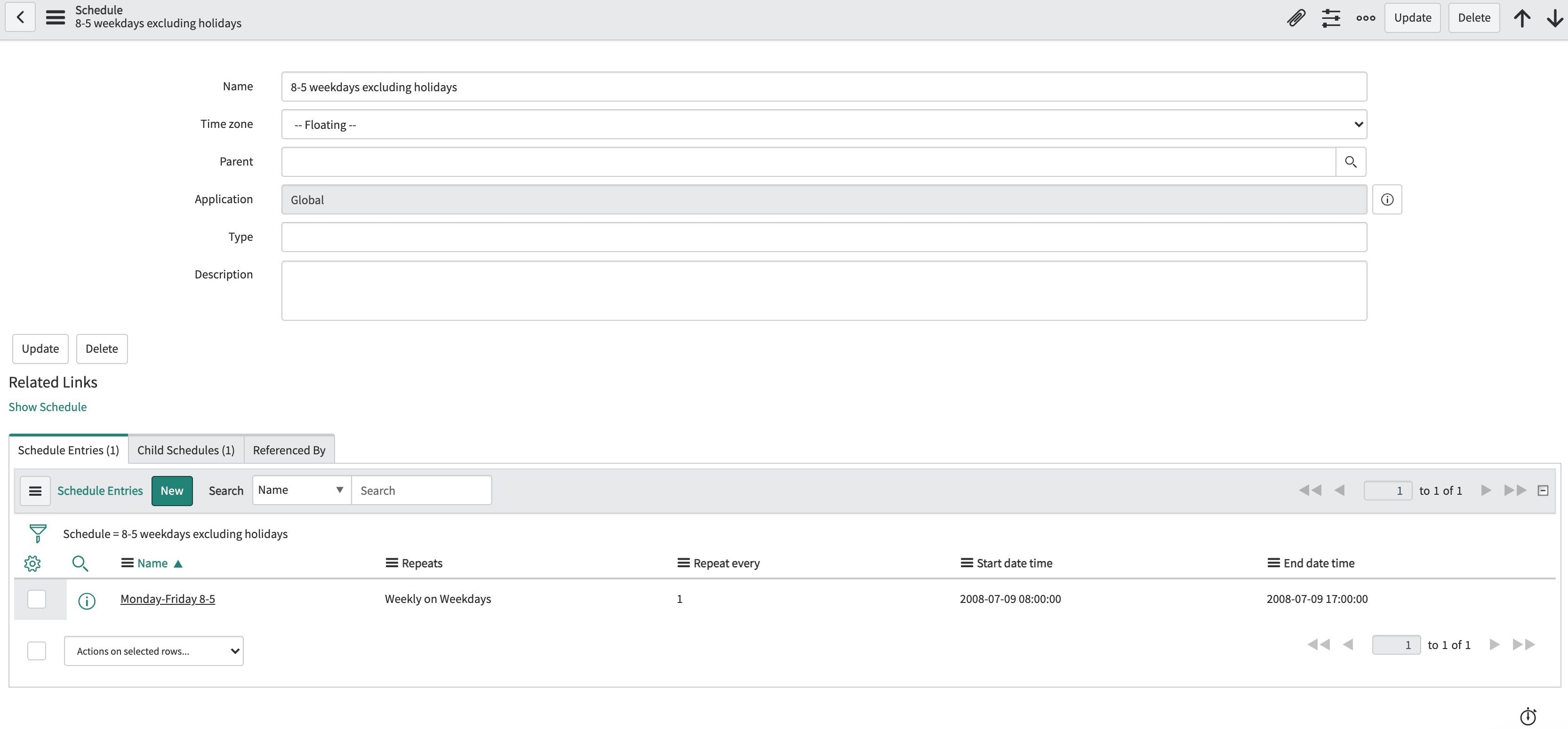Switch to the Referenced By tab
The image size is (1568, 729).
pyautogui.click(x=289, y=450)
